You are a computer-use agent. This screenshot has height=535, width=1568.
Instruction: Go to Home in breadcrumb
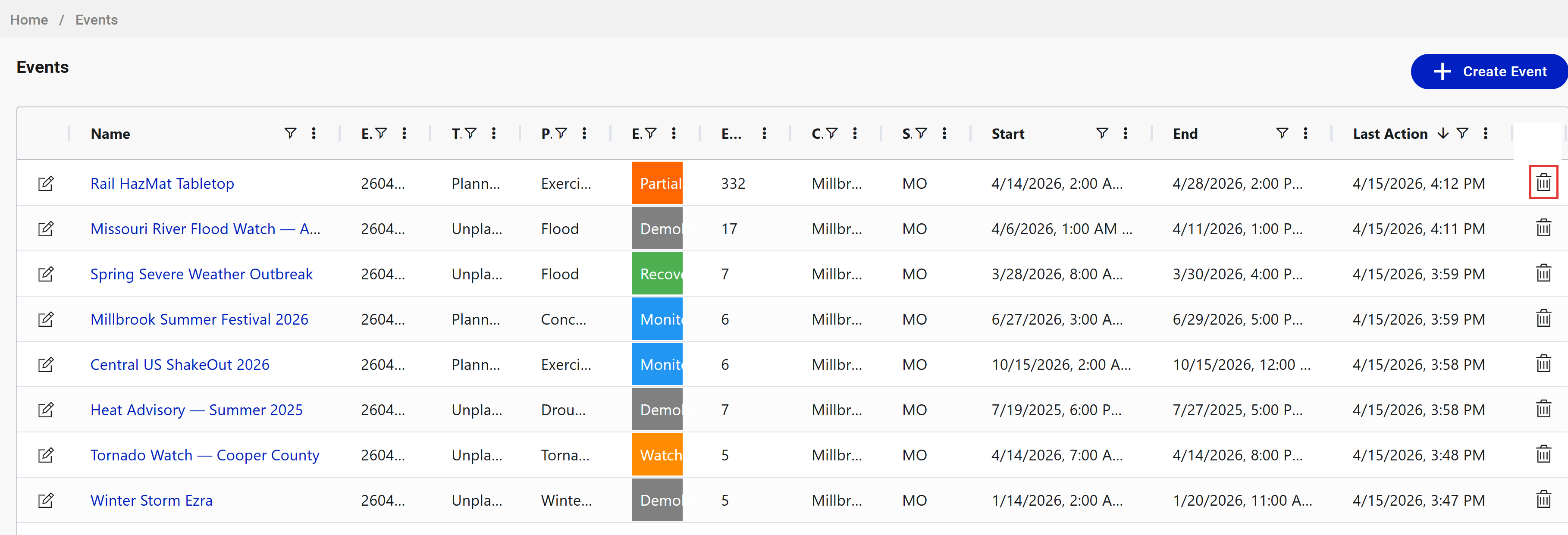[x=28, y=19]
